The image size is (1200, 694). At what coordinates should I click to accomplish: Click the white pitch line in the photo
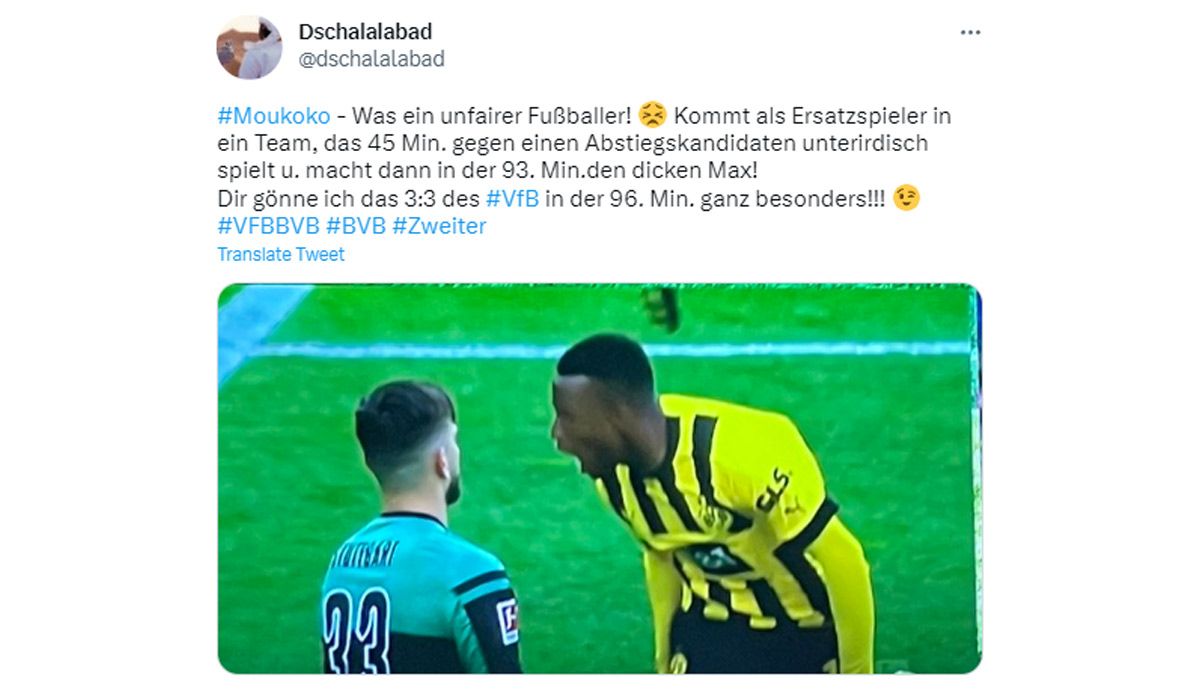point(610,349)
